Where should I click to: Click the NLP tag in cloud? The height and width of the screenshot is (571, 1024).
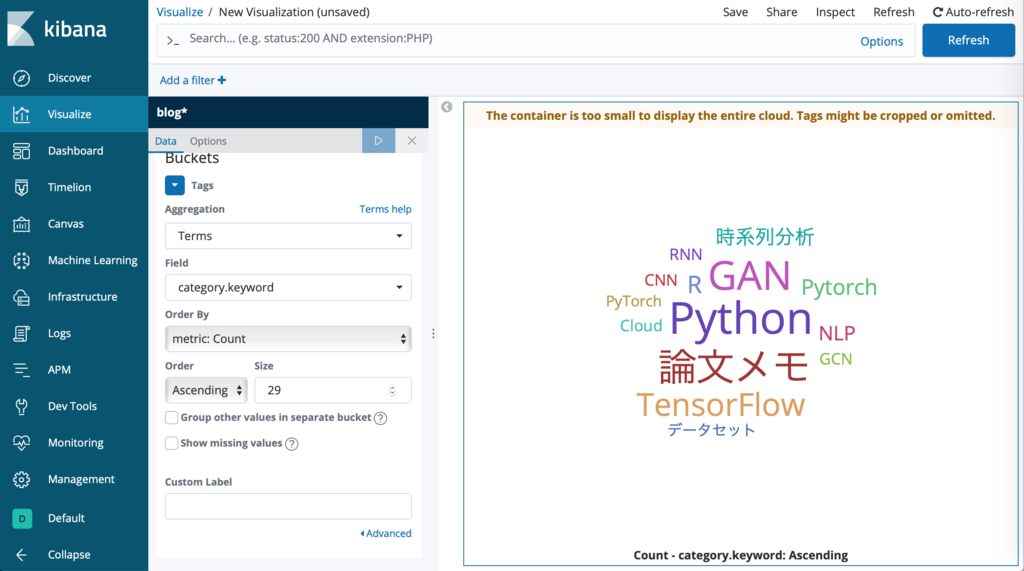point(837,333)
